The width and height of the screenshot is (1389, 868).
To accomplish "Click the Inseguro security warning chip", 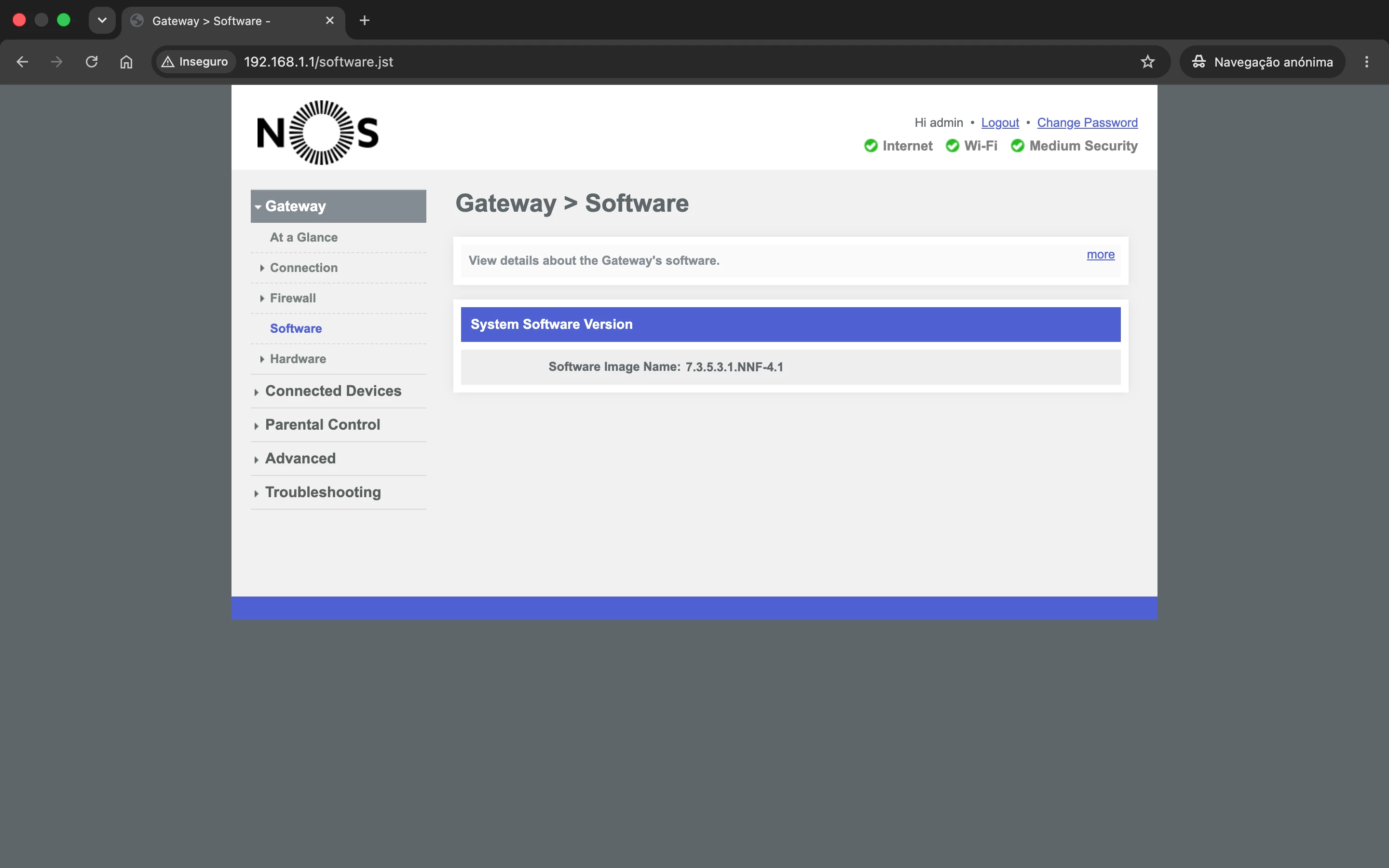I will (x=195, y=61).
